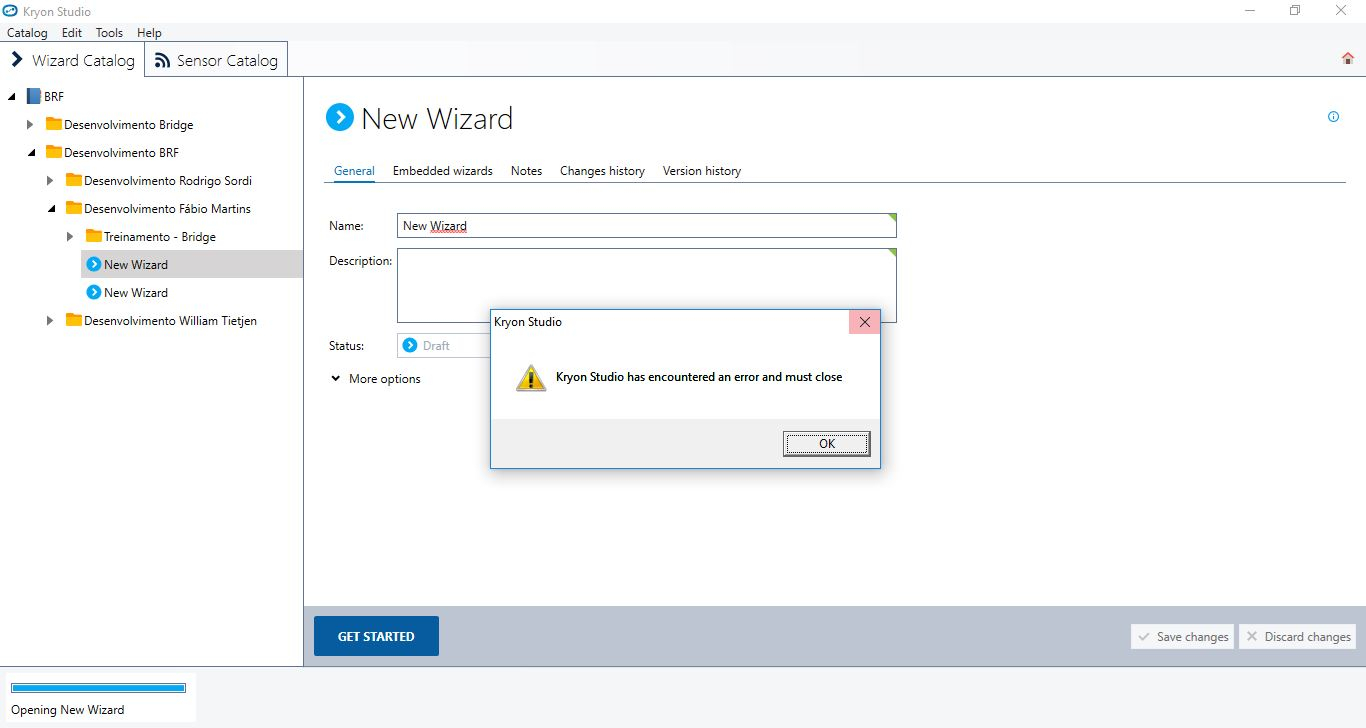Collapse the BRF root node
Image resolution: width=1366 pixels, height=728 pixels.
[11, 97]
